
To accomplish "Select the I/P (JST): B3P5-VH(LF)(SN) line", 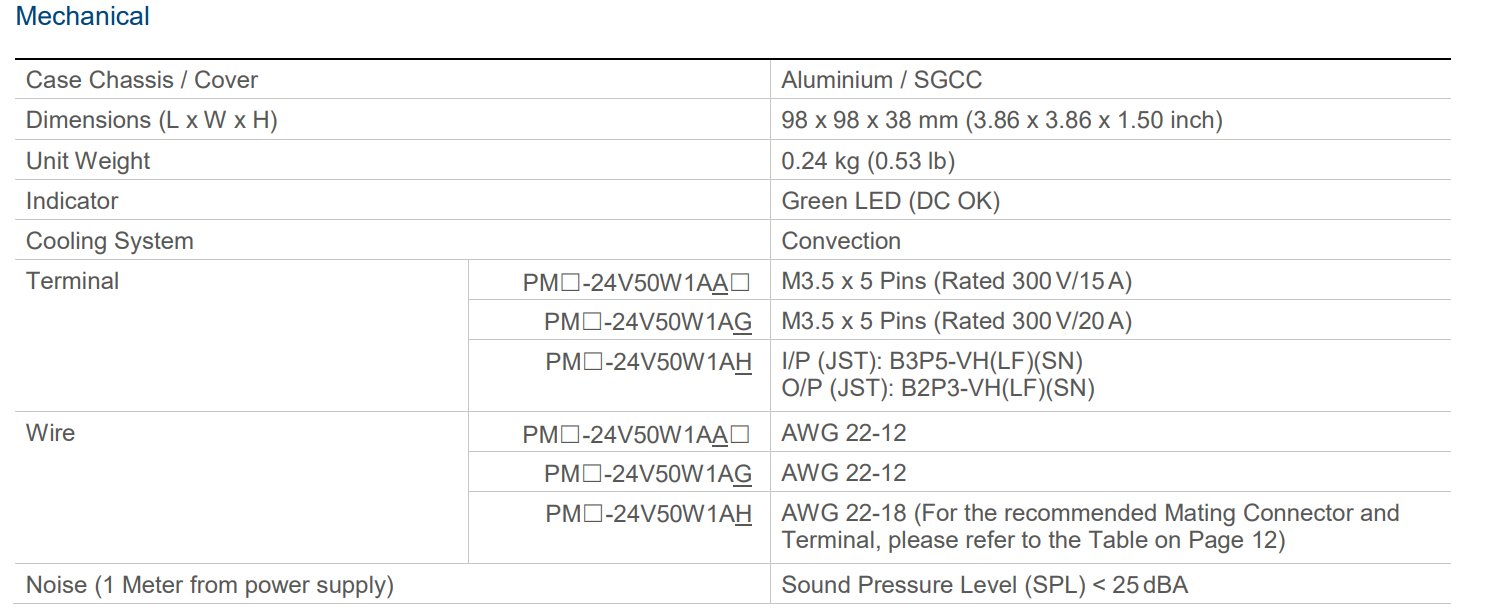I will tap(932, 361).
